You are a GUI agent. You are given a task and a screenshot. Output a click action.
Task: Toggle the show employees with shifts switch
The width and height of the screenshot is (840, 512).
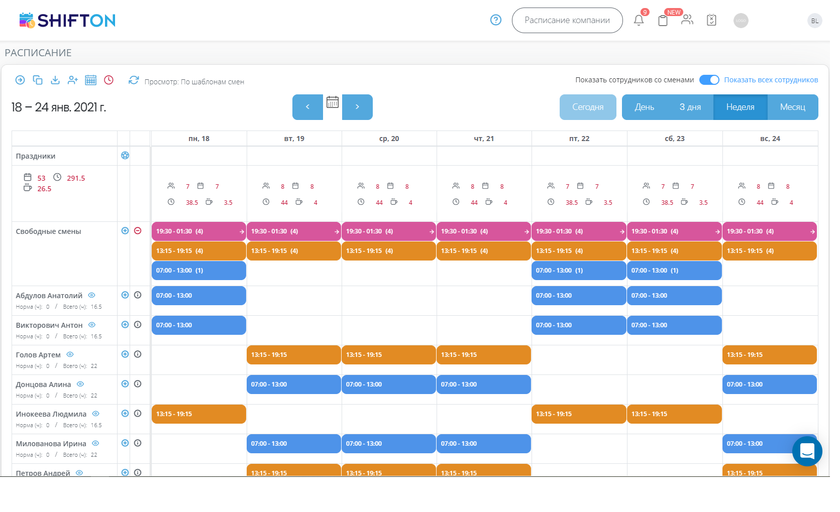(x=708, y=80)
